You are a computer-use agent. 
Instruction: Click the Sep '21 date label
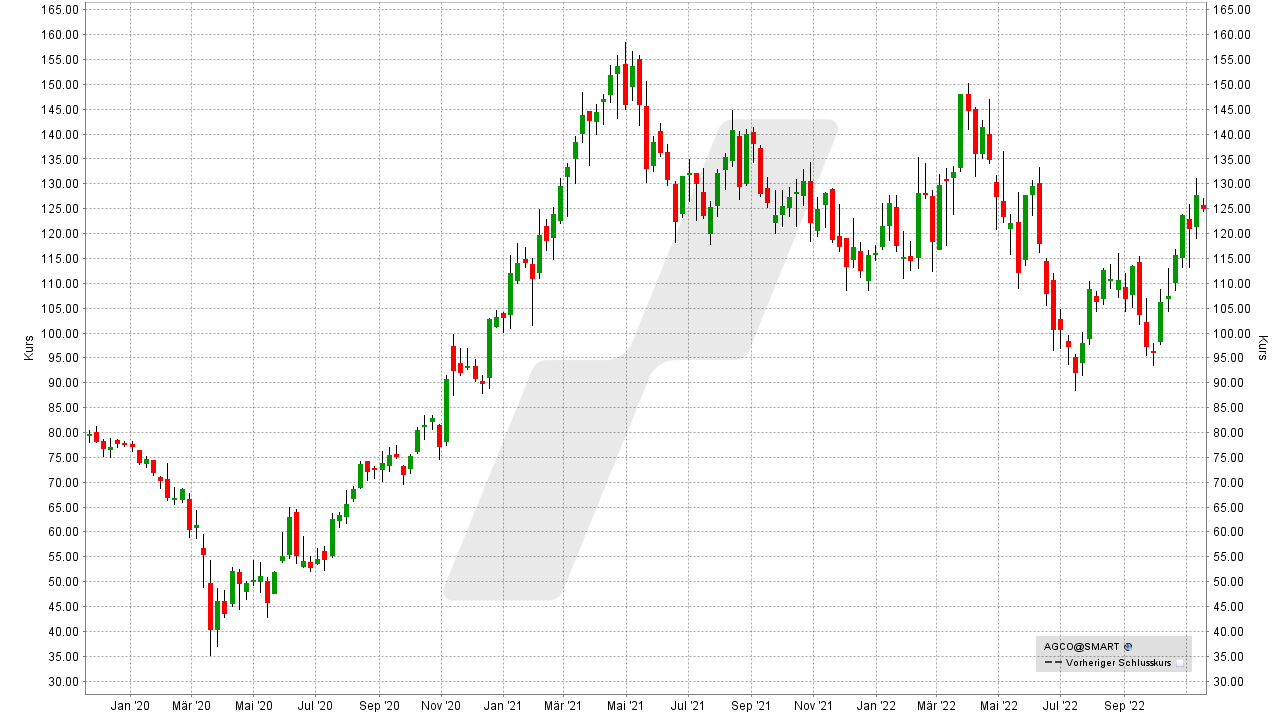coord(750,705)
